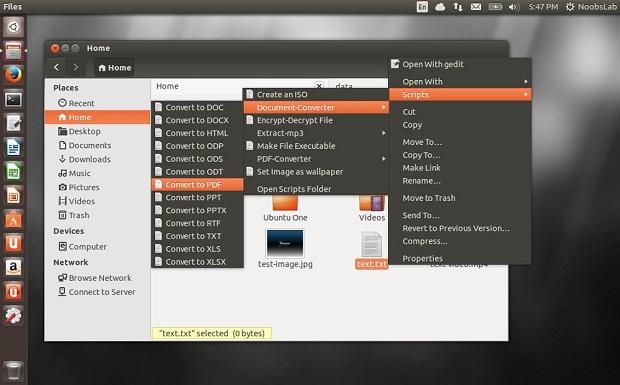Choose Make File Executable
620x385 pixels.
coord(316,146)
